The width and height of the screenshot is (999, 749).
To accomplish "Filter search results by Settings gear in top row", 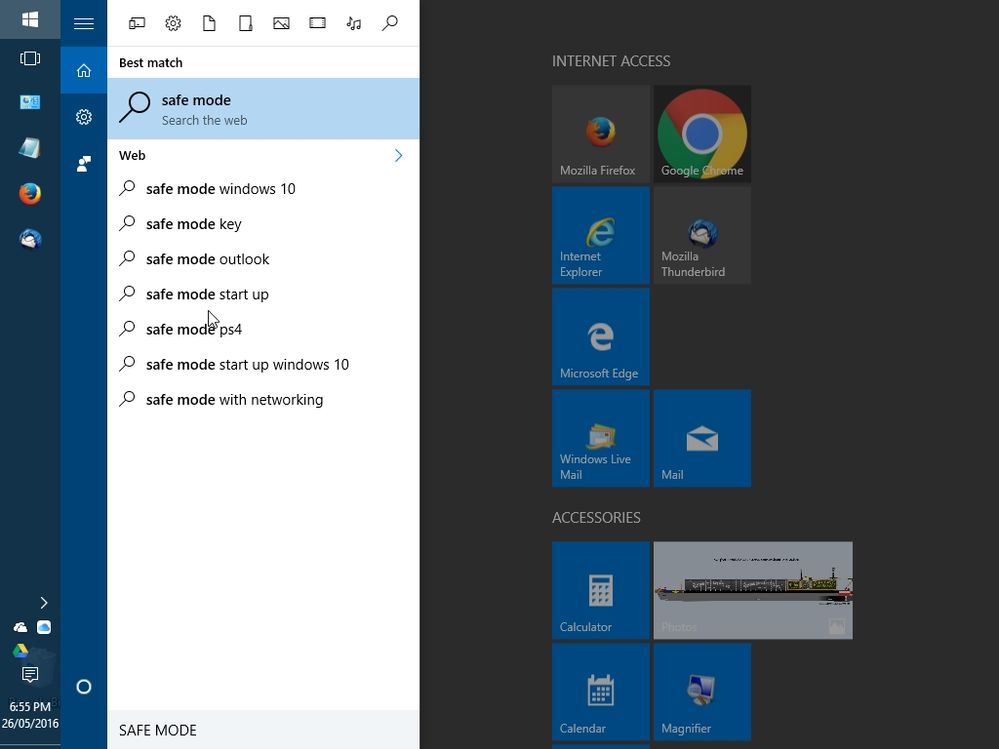I will point(173,24).
